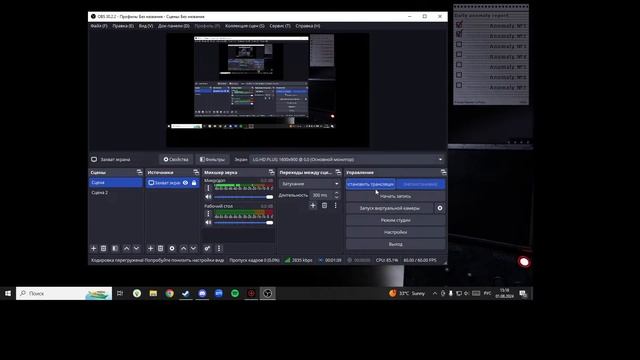Open Steam from the taskbar
This screenshot has height=360, width=640.
pos(186,293)
